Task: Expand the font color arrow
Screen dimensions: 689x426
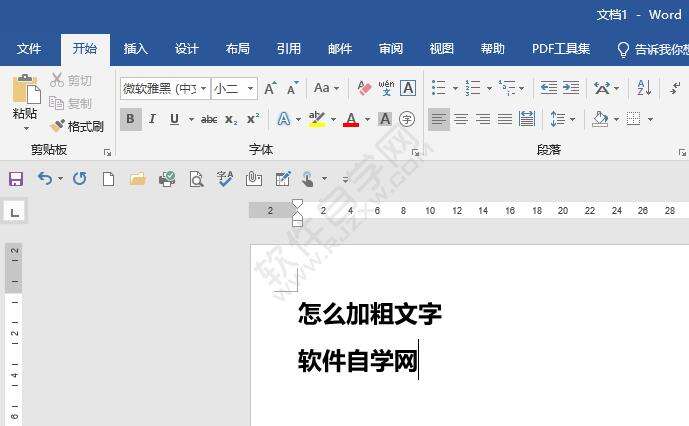Action: [x=367, y=119]
